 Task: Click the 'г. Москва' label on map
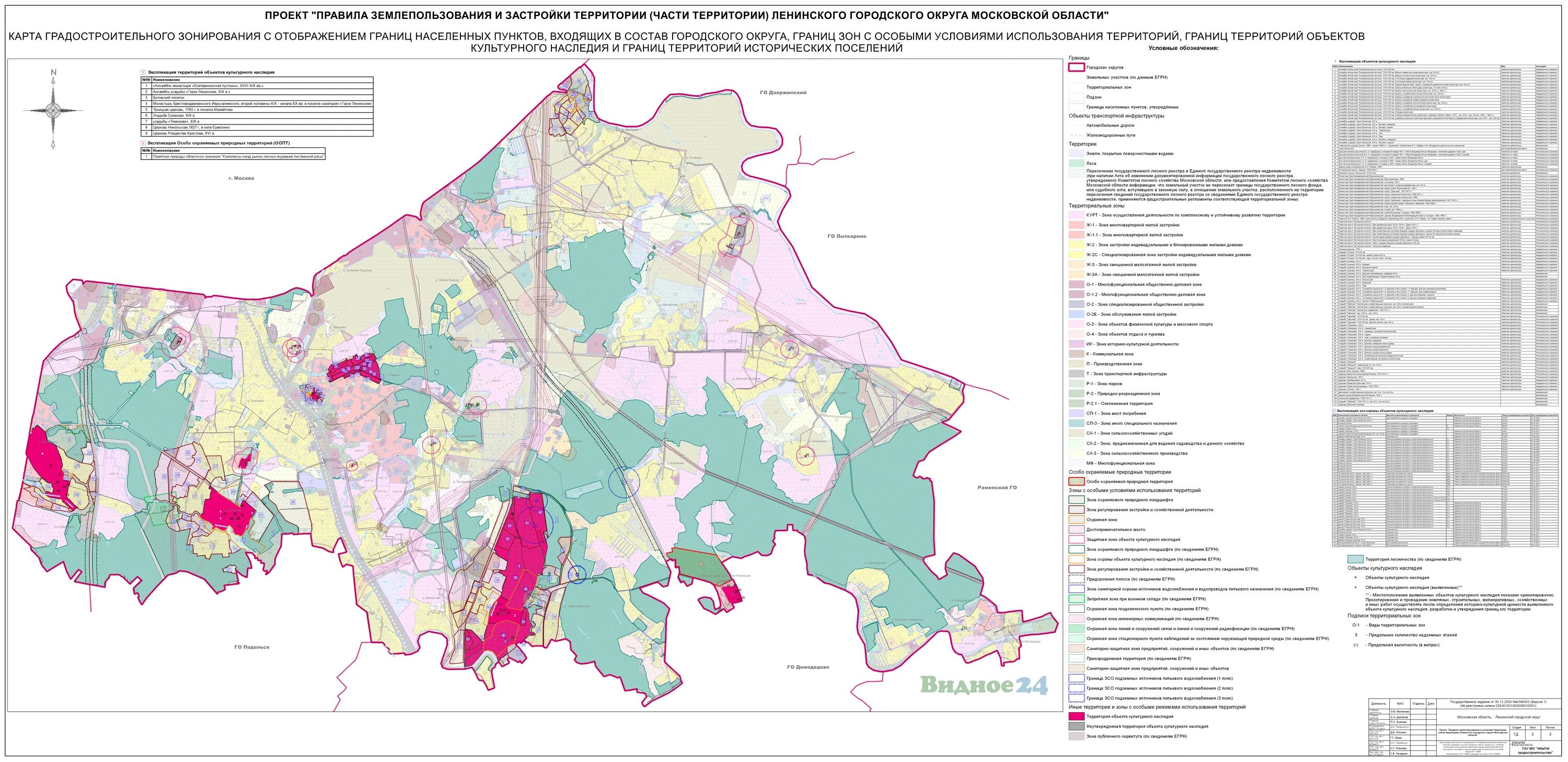(x=241, y=178)
